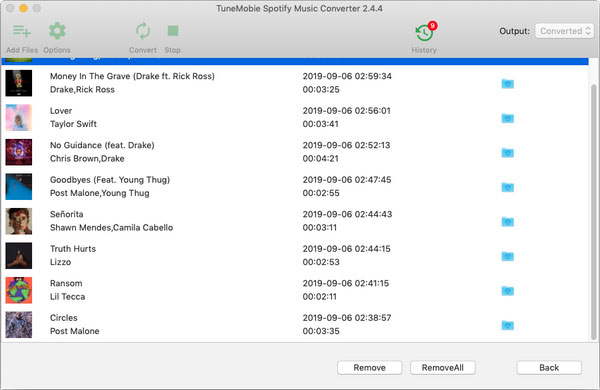Open the Options gear icon
600x390 pixels.
(57, 31)
